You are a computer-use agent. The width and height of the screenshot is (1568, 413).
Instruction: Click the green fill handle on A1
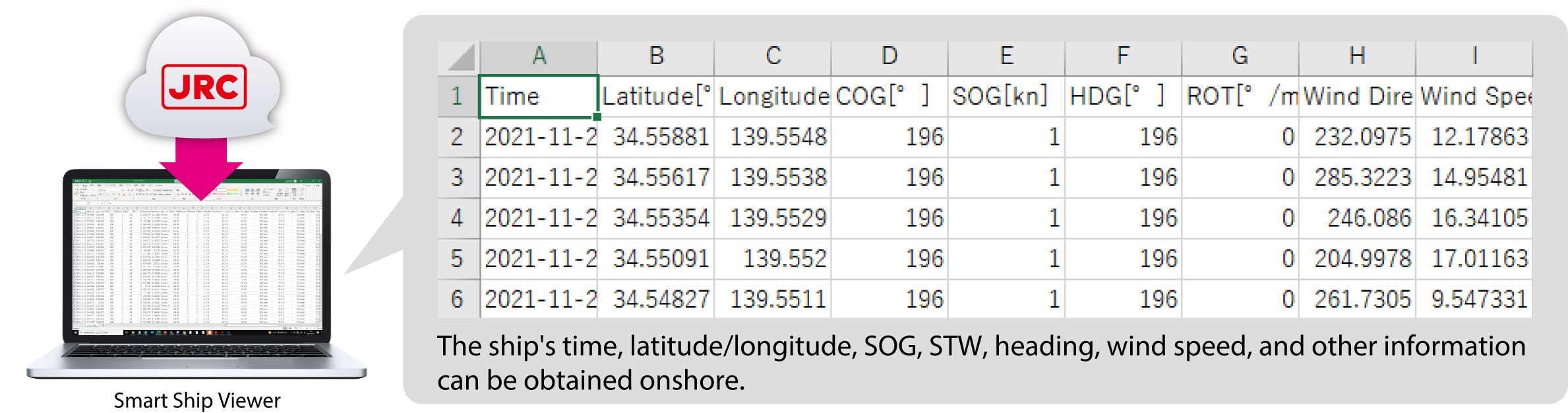coord(597,117)
